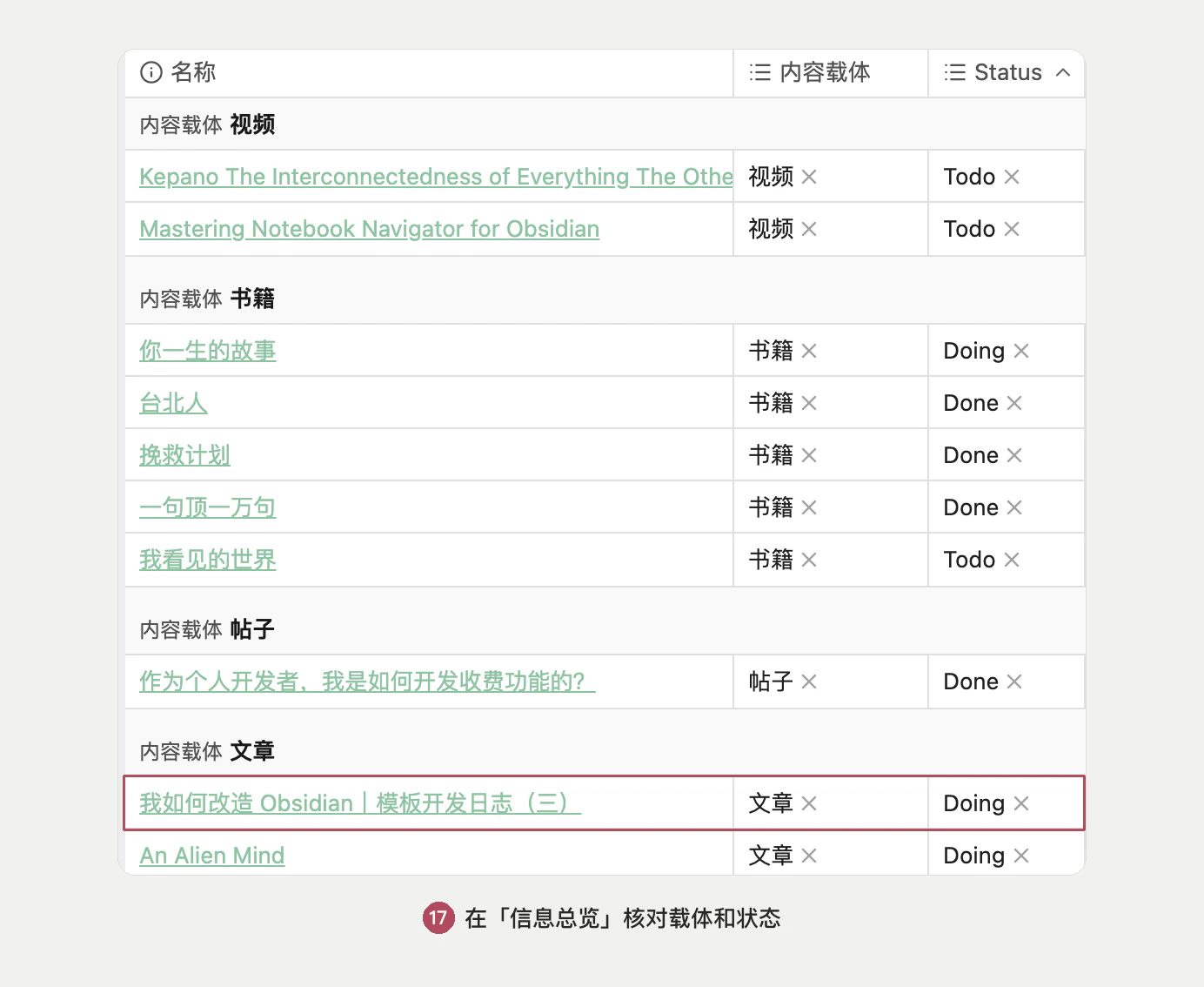Remove 帖子 tag from 作为个人开发者 row
Screen dimensions: 1204x987
[809, 681]
